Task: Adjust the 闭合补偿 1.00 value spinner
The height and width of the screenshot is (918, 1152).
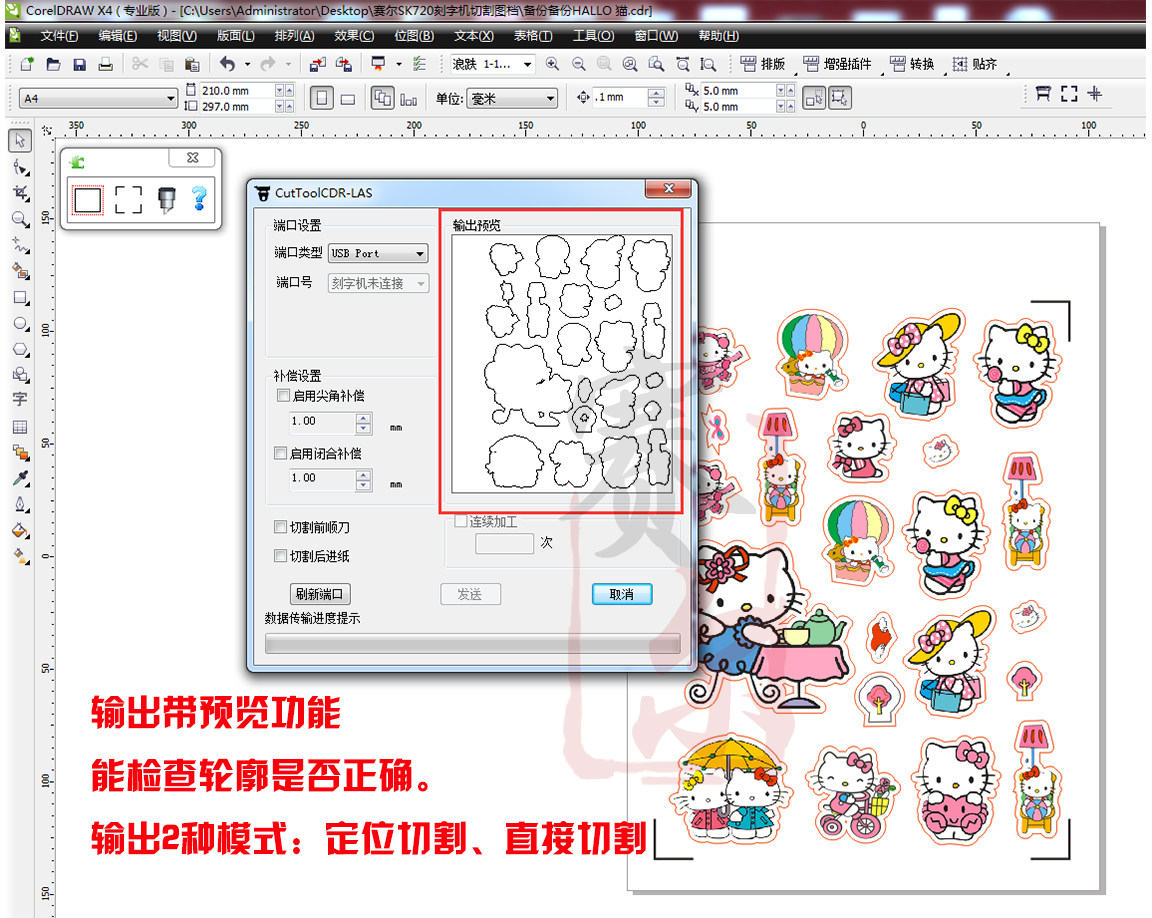Action: (363, 480)
